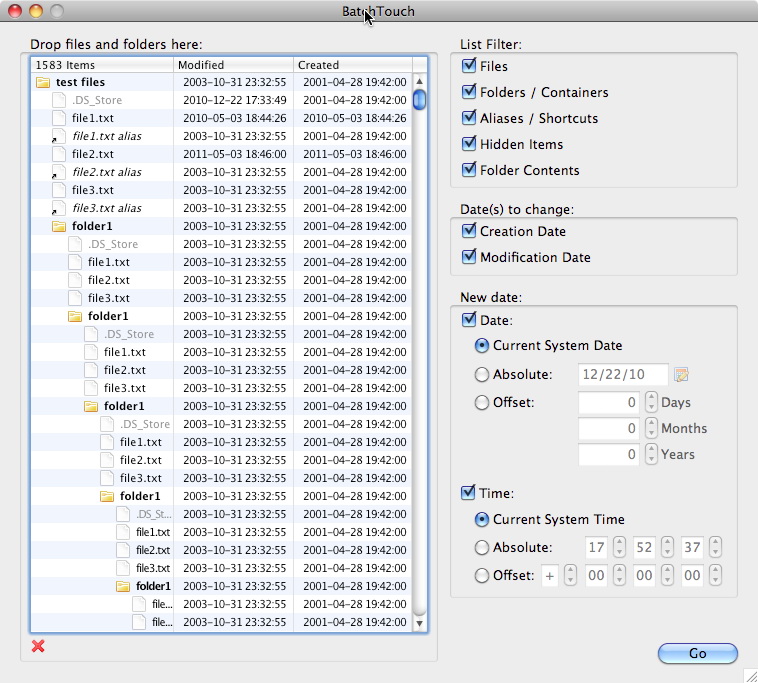Toggle the Folders / Containers checkbox
758x683 pixels.
pyautogui.click(x=469, y=91)
